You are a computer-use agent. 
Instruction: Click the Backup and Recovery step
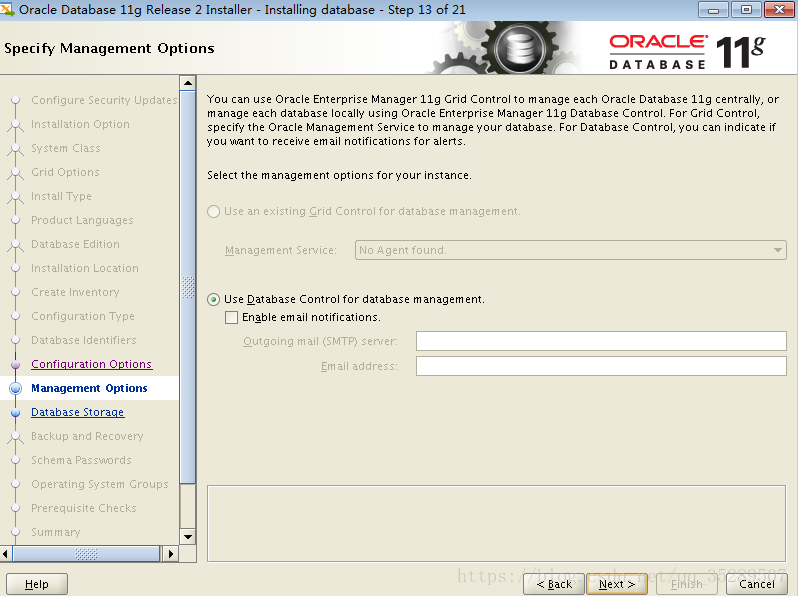coord(87,436)
